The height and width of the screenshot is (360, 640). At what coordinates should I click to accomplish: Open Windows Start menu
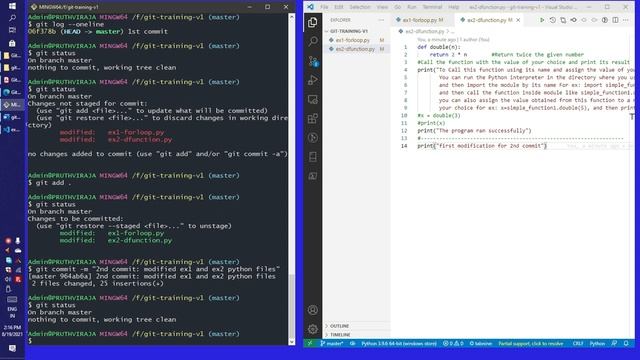pyautogui.click(x=12, y=6)
